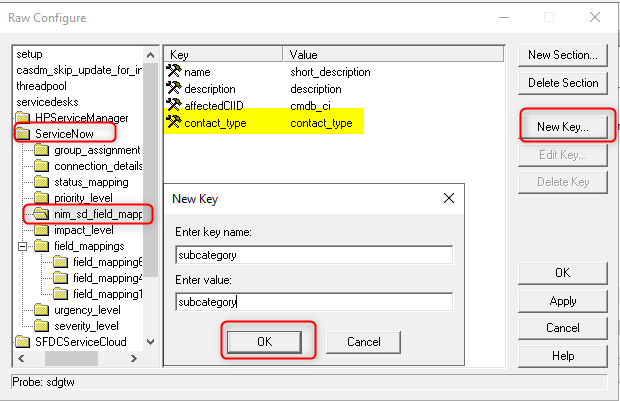Click the hammer icon beside contact_type key

[174, 122]
